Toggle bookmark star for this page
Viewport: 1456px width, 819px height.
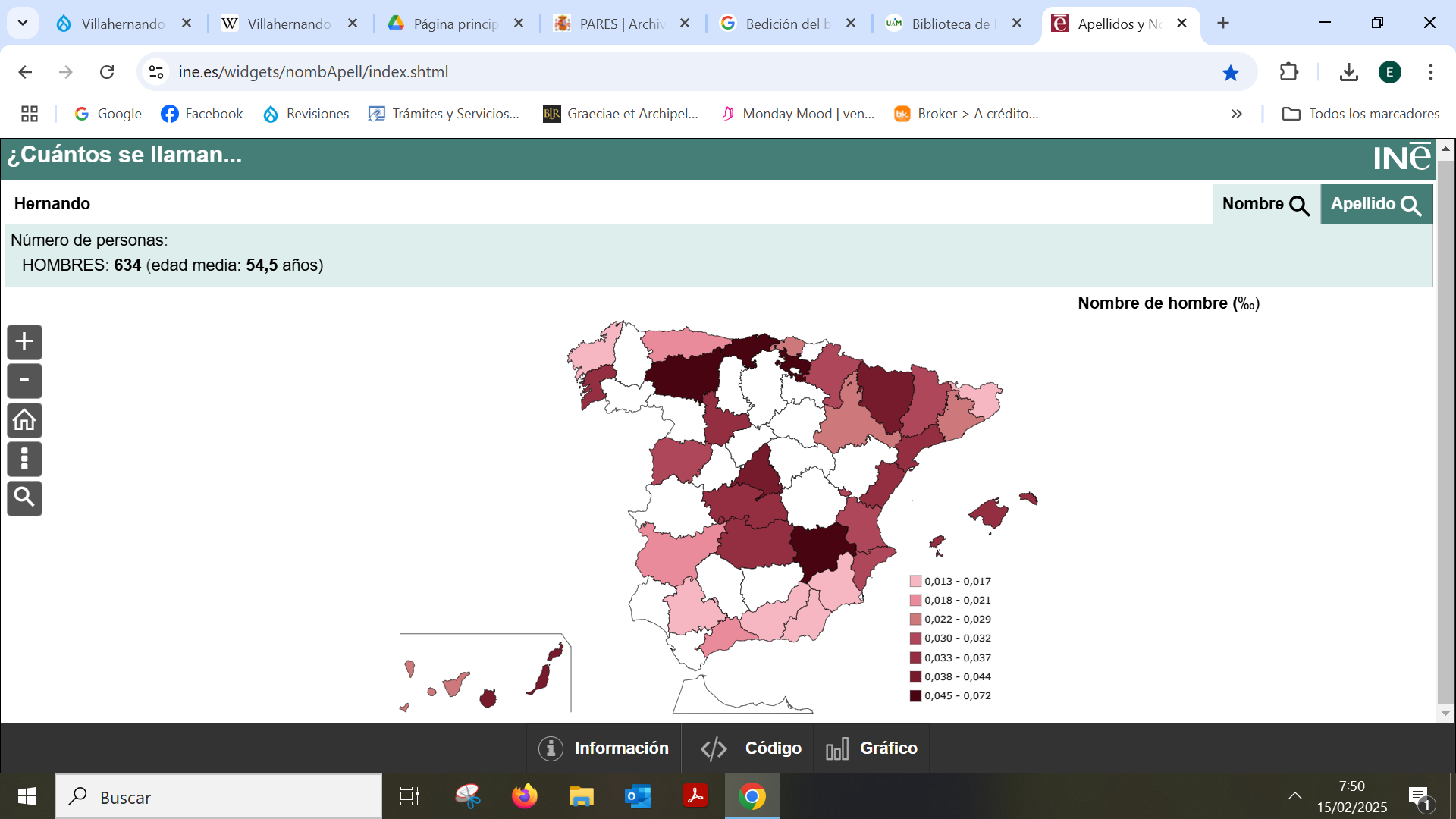[x=1230, y=72]
